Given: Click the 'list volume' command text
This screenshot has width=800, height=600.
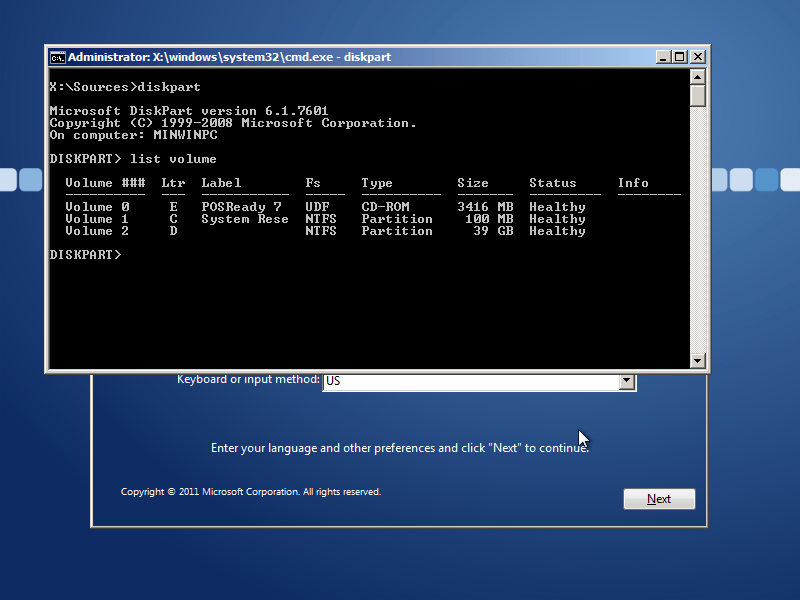Looking at the screenshot, I should (x=173, y=159).
